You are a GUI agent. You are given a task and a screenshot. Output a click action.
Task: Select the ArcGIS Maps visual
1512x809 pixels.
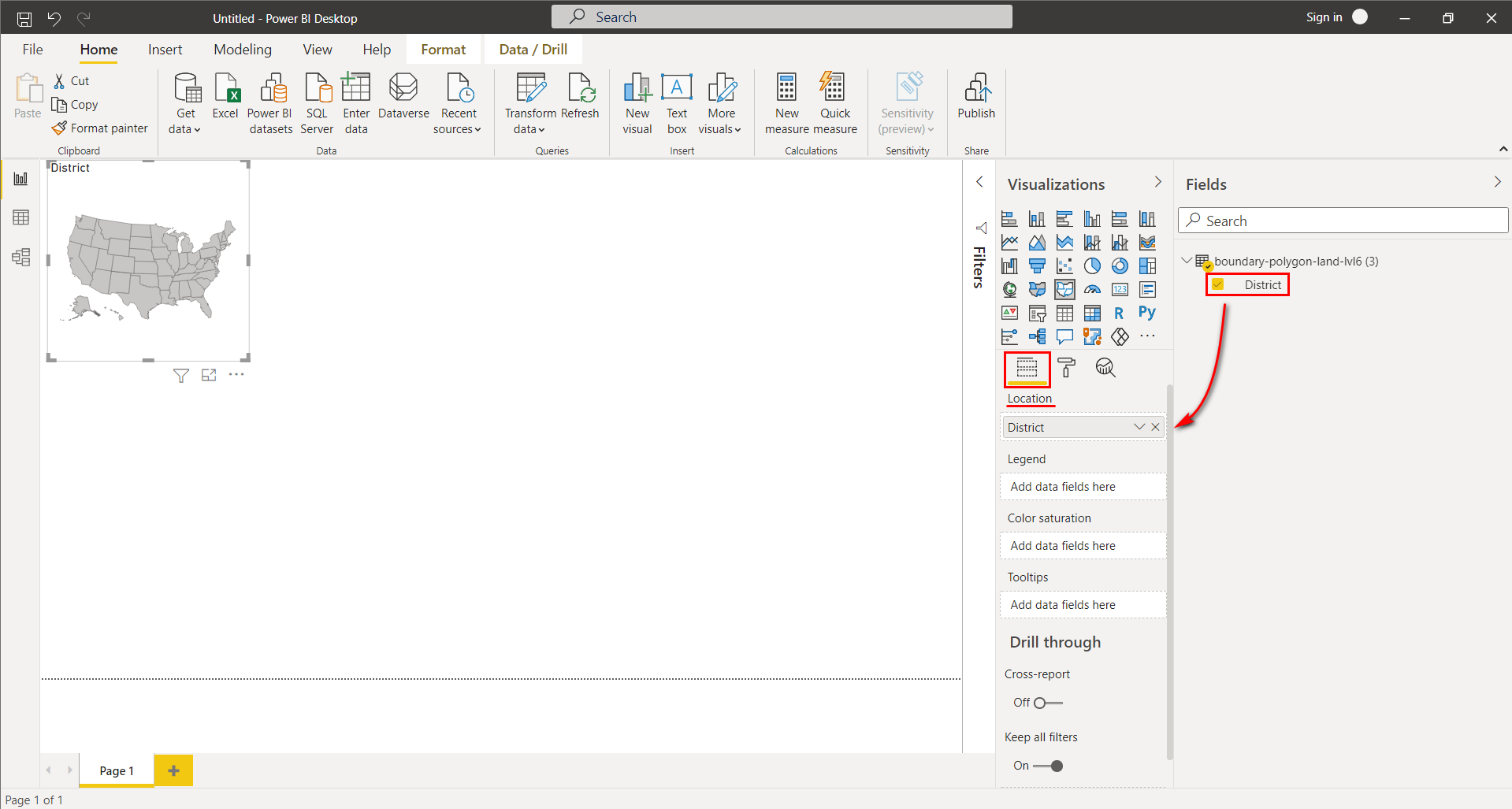coord(1092,337)
